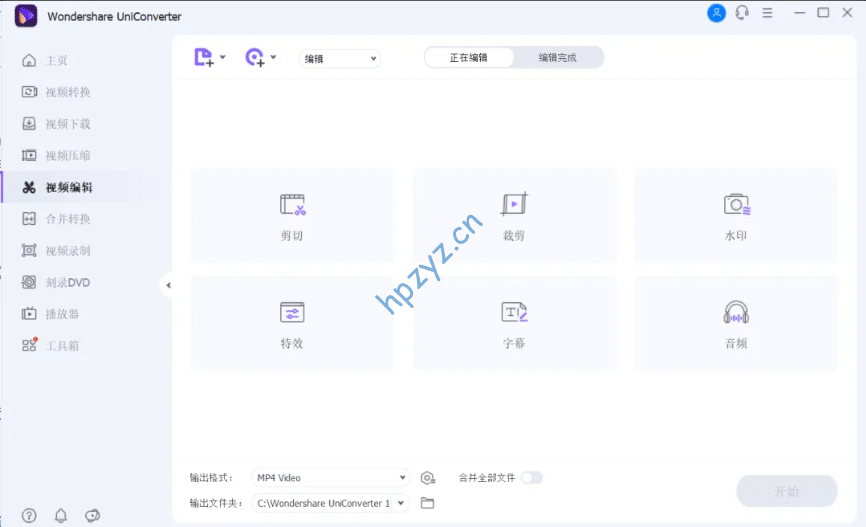Open the 裁剪 (crop) tool
The width and height of the screenshot is (866, 527).
pyautogui.click(x=514, y=205)
